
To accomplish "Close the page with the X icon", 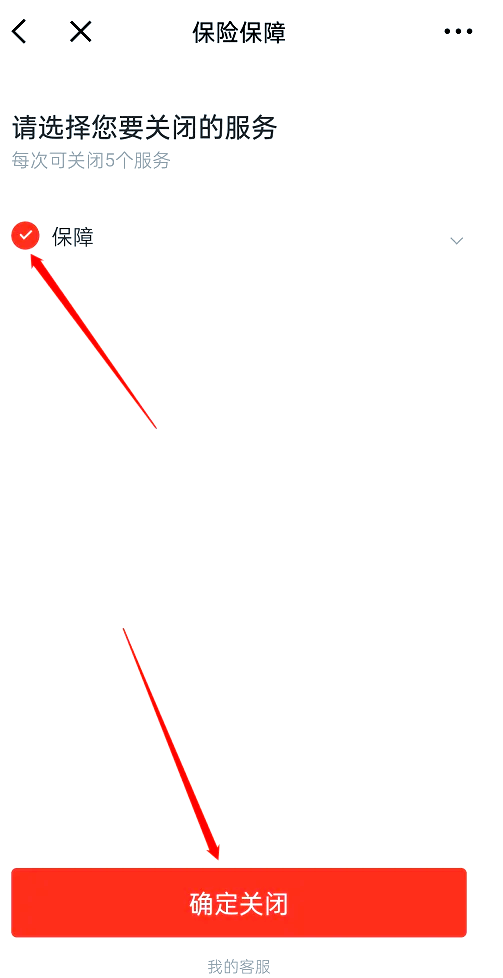I will 81,31.
